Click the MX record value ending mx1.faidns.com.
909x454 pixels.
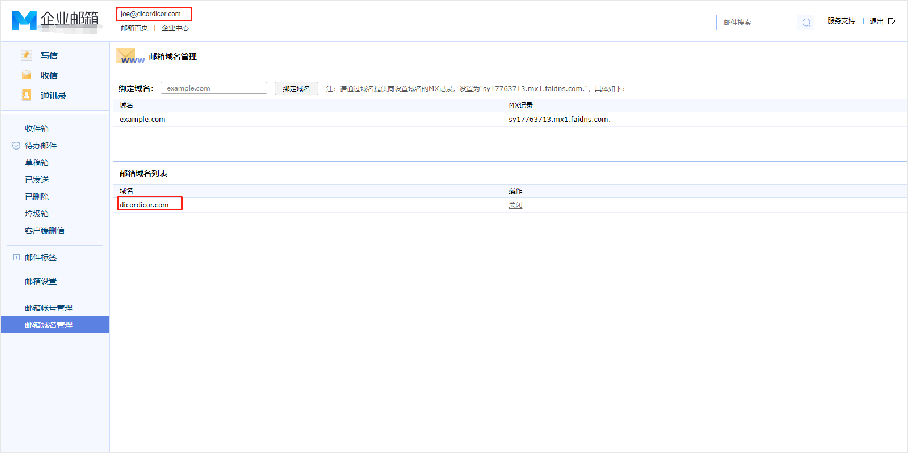(559, 119)
